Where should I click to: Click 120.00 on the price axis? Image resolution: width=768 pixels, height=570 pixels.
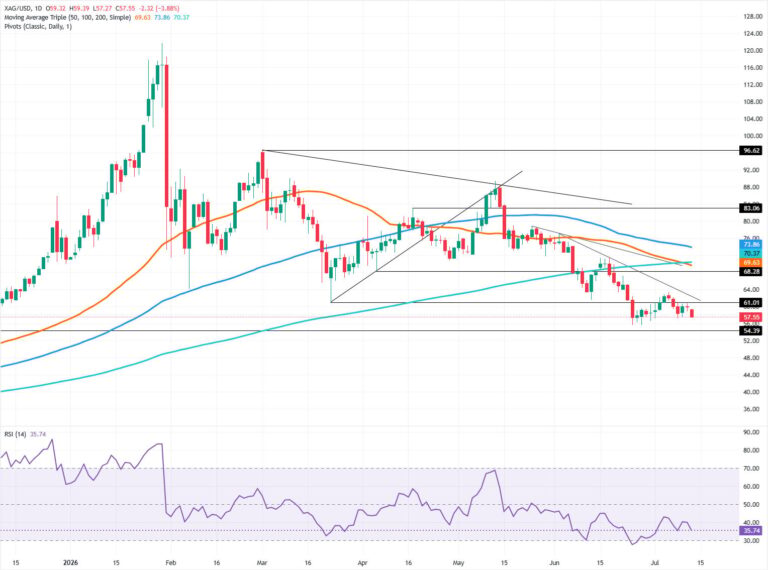(x=752, y=50)
